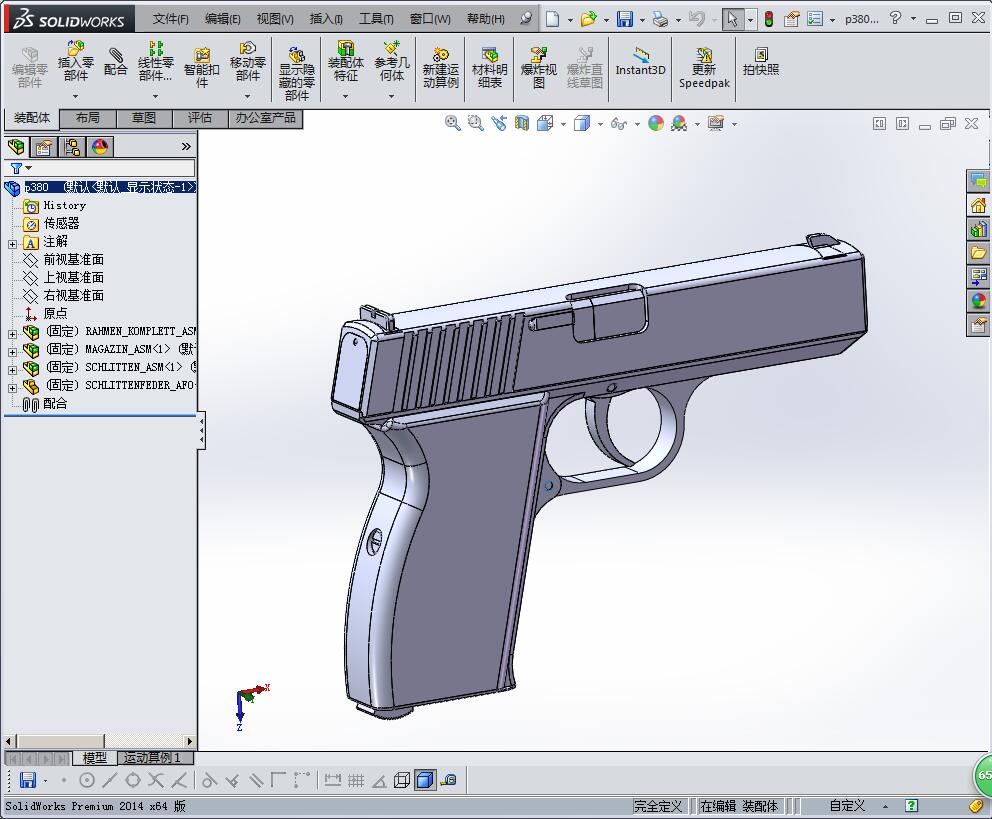The image size is (992, 819).
Task: Toggle the grid display icon in bottom toolbar
Action: tap(356, 780)
